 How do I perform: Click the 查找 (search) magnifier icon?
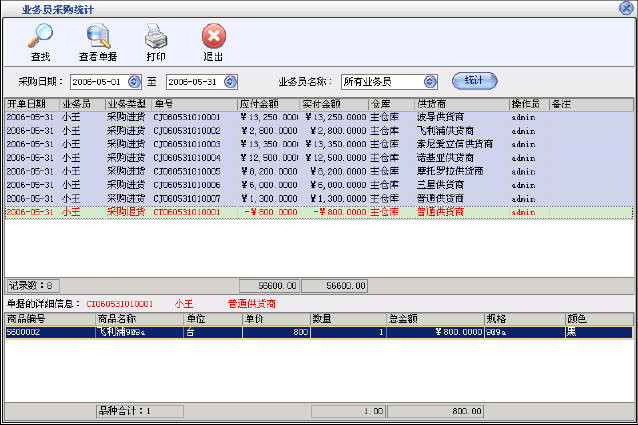[41, 38]
